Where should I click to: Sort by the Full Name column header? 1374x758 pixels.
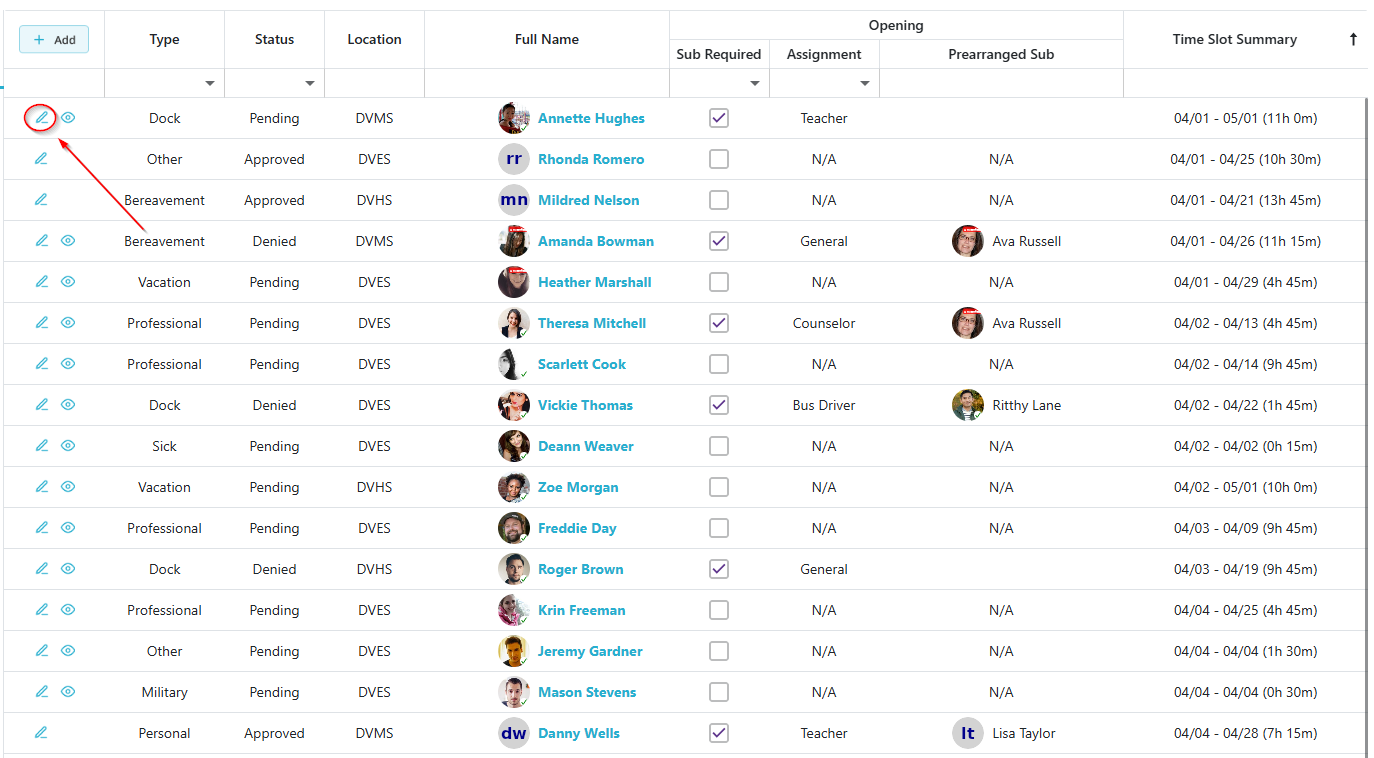pos(547,40)
